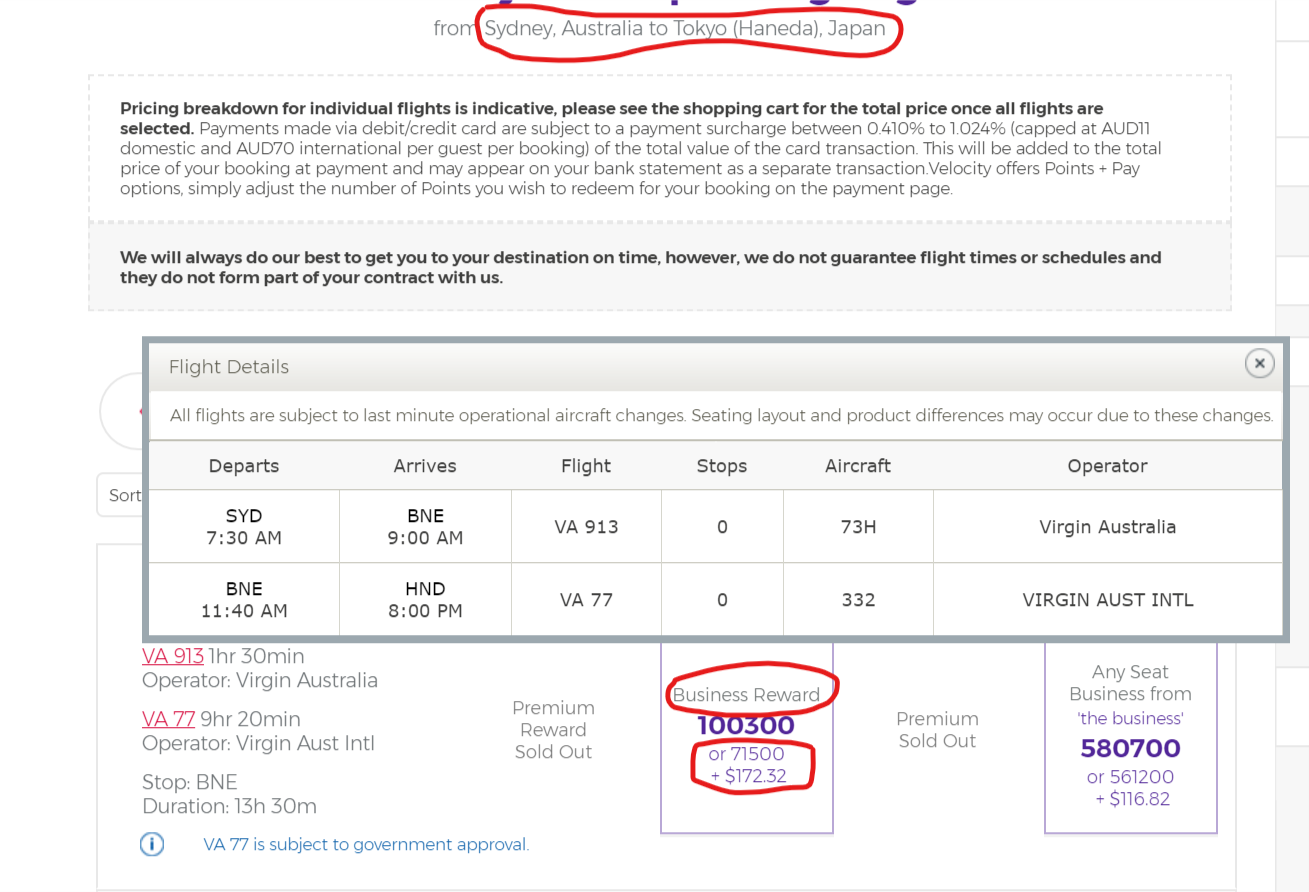Click the VIRGIN AUST INTL operator cell
1309x892 pixels.
pos(1107,600)
